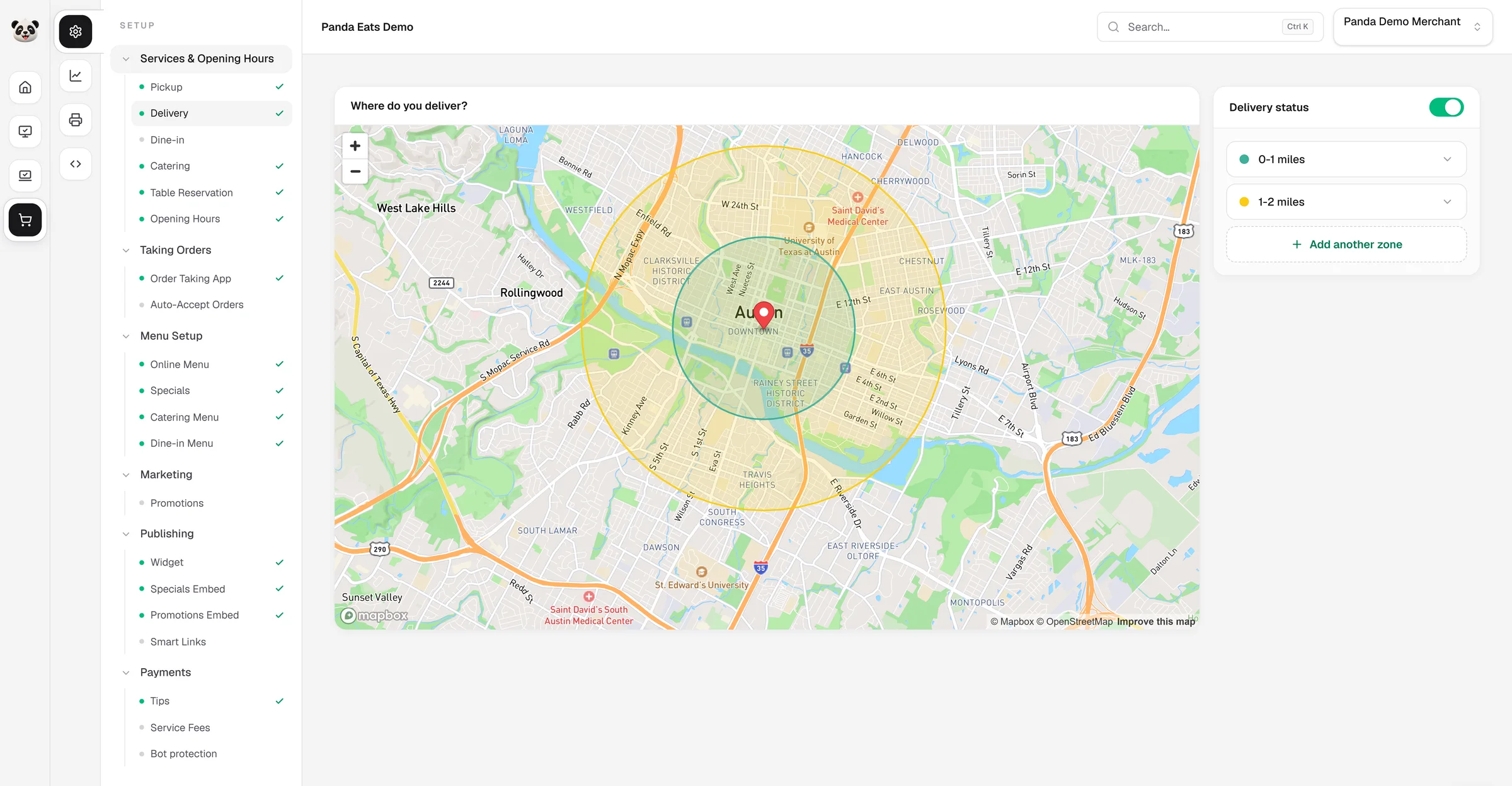Click the Pickup completed checkmark
Screen dimensions: 1512x786
tap(280, 87)
